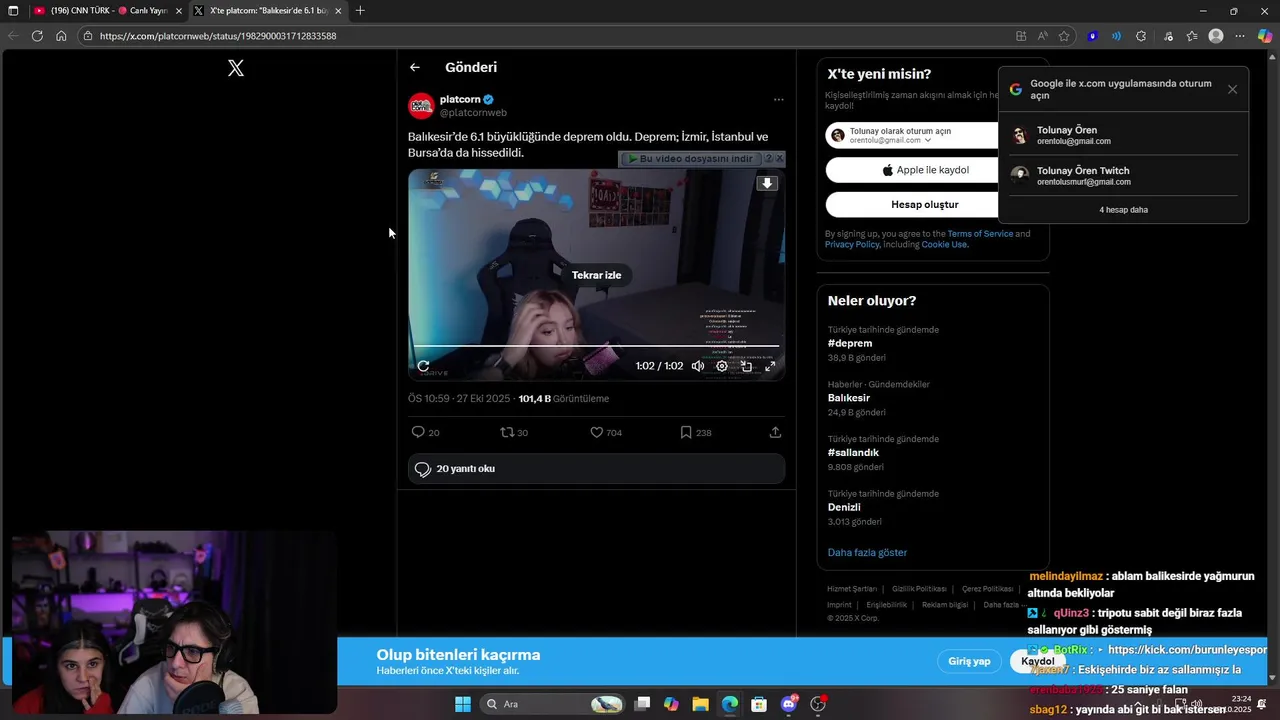Reload the page

tap(37, 36)
